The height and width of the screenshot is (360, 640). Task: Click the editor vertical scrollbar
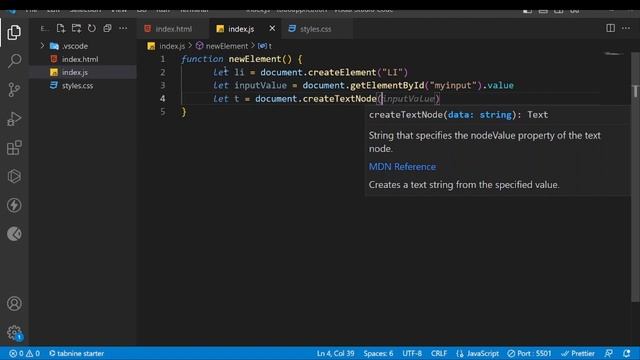pos(635,176)
